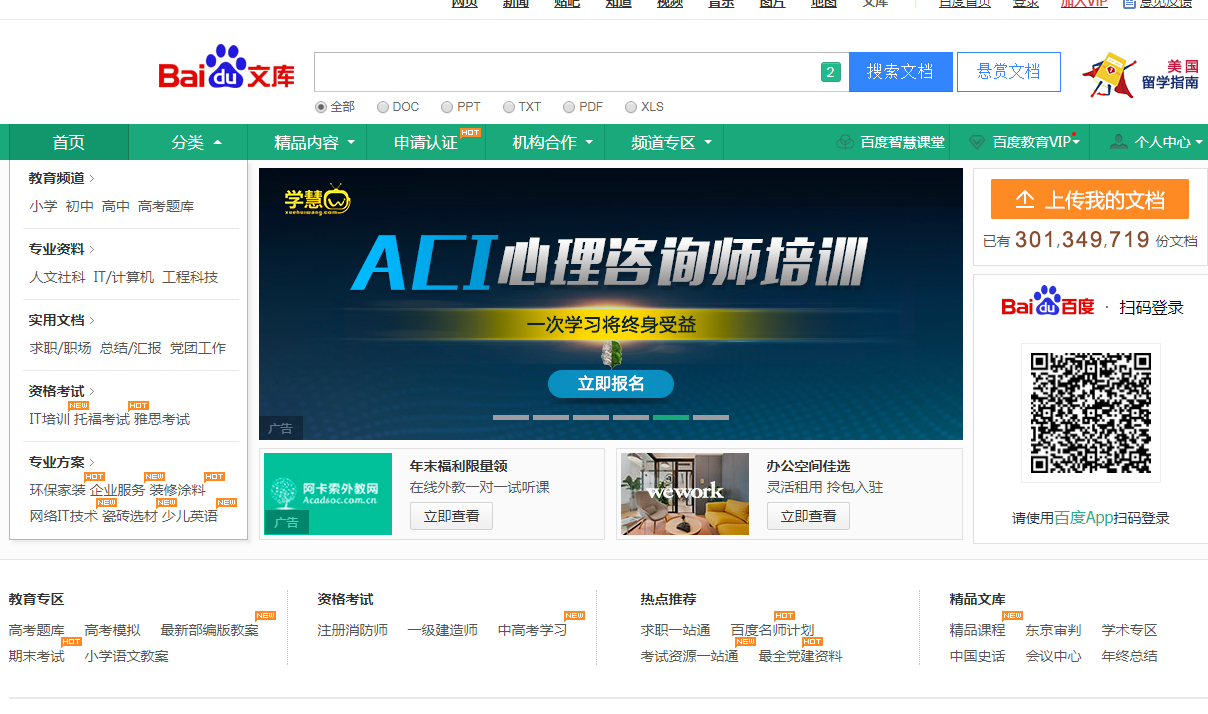This screenshot has height=714, width=1208.
Task: Select the last banner carousel indicator
Action: pyautogui.click(x=711, y=417)
